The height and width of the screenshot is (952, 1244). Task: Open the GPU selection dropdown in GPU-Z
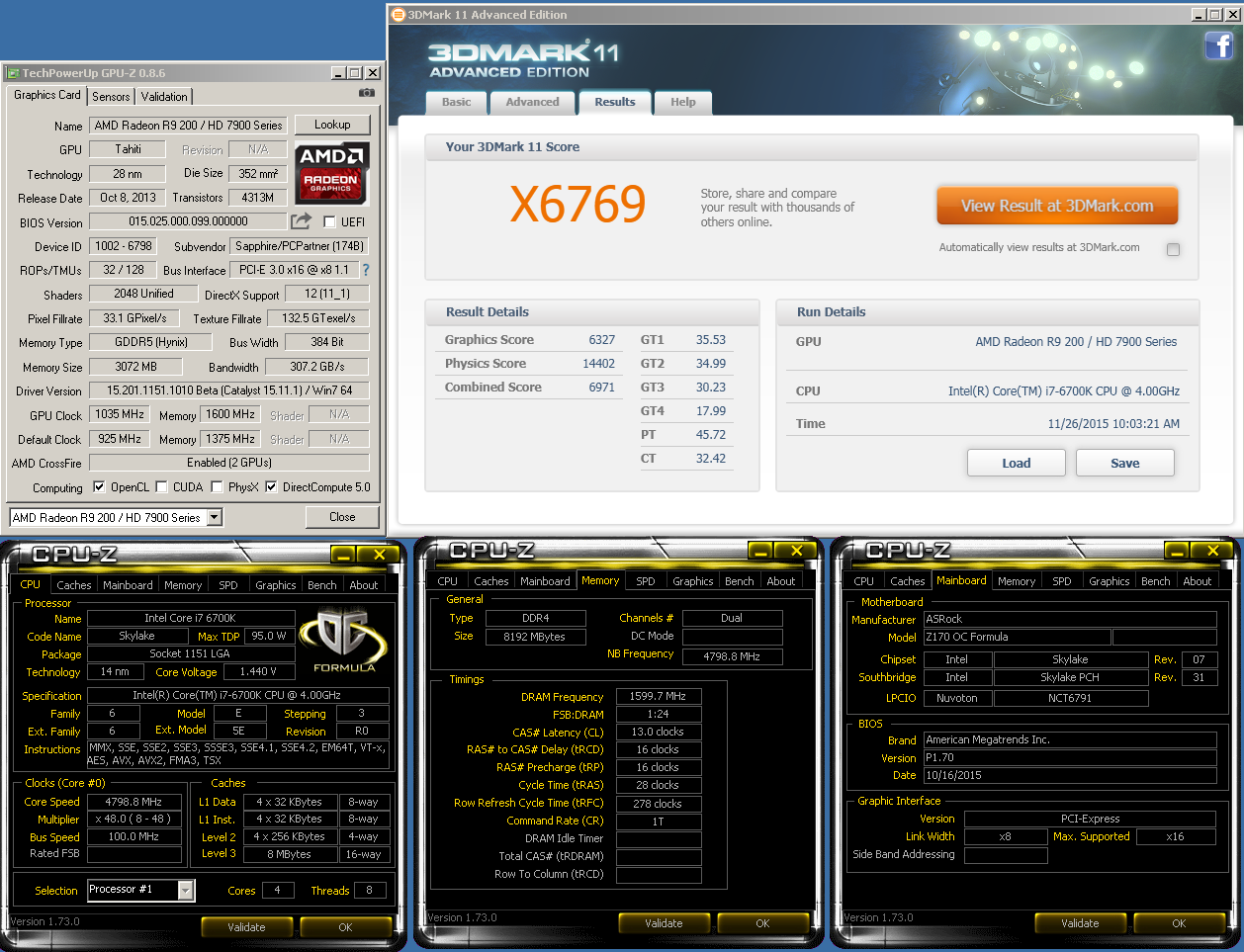click(215, 517)
